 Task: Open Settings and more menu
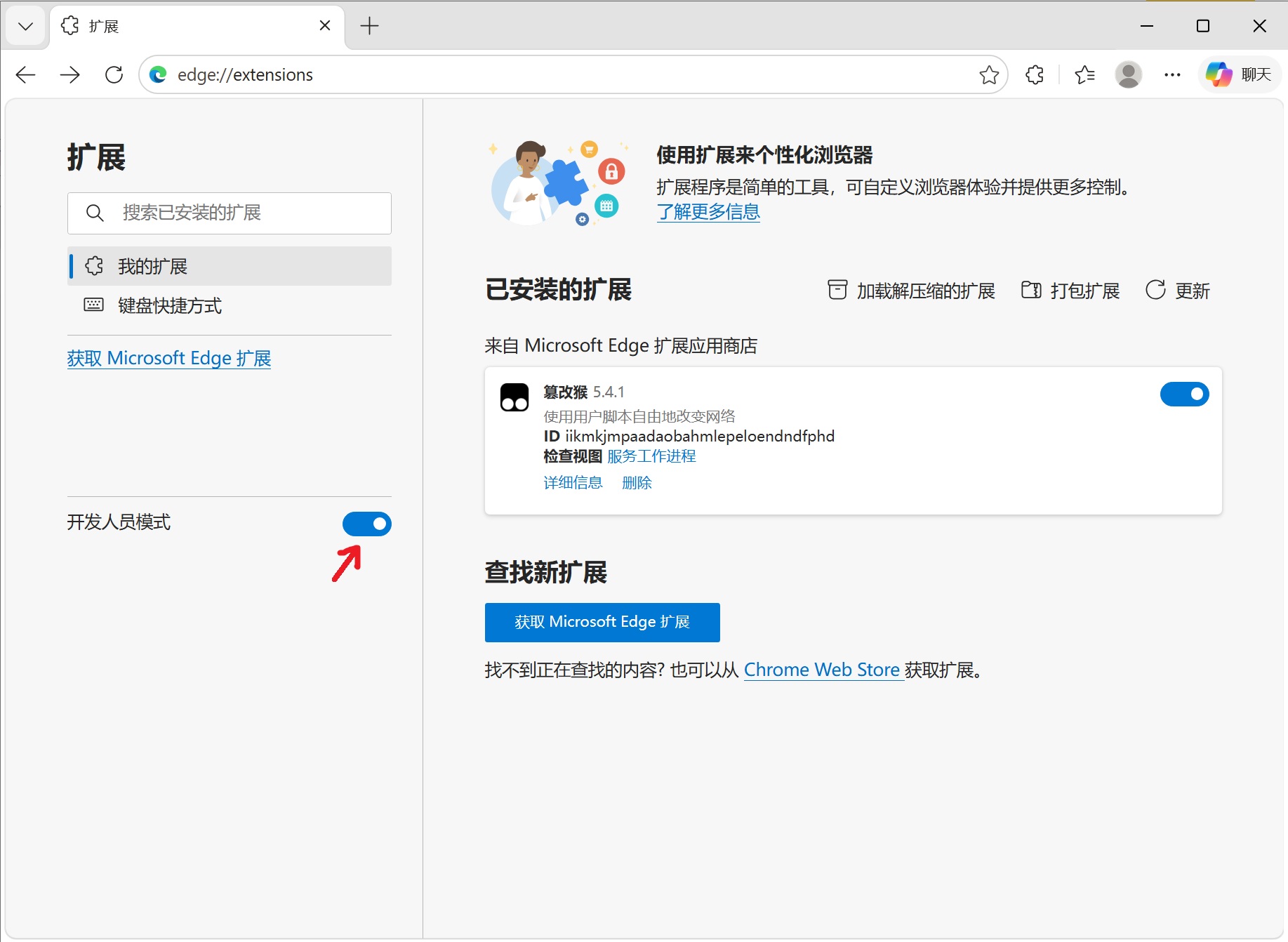[x=1172, y=74]
